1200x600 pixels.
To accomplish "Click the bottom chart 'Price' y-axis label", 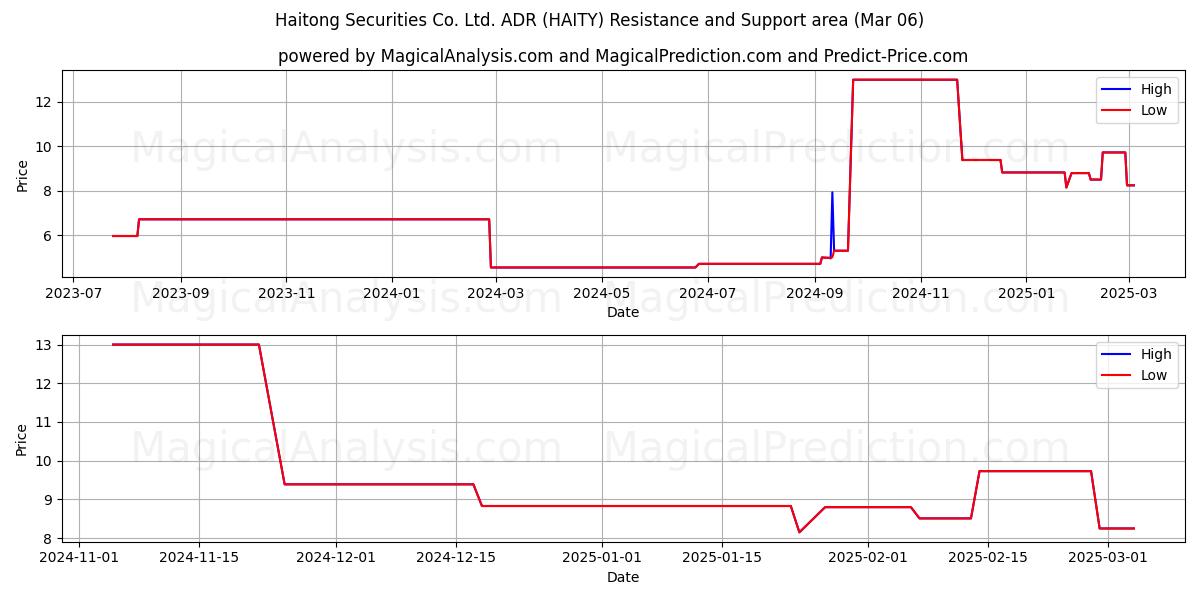I will coord(23,439).
